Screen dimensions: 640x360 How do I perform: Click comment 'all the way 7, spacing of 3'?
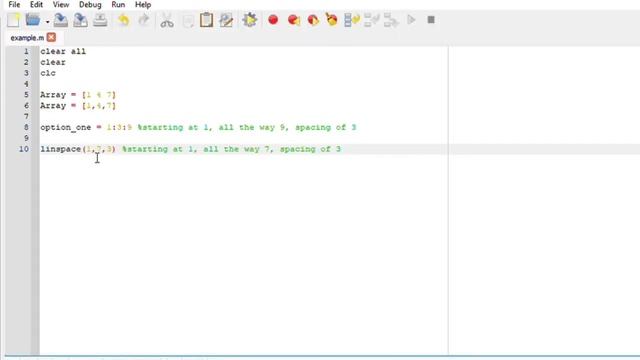272,149
